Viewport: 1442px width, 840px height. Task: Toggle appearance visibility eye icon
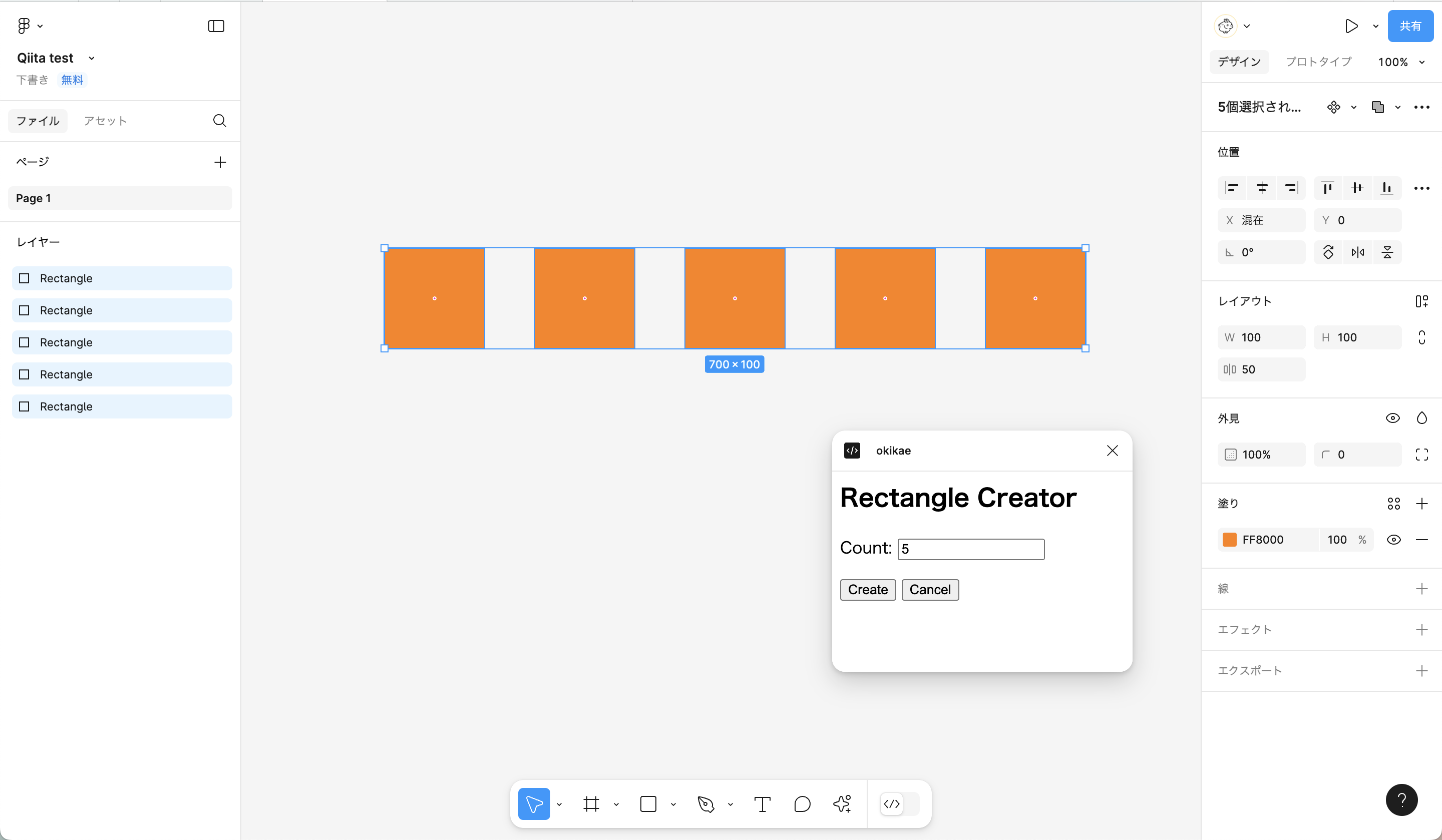(x=1392, y=418)
